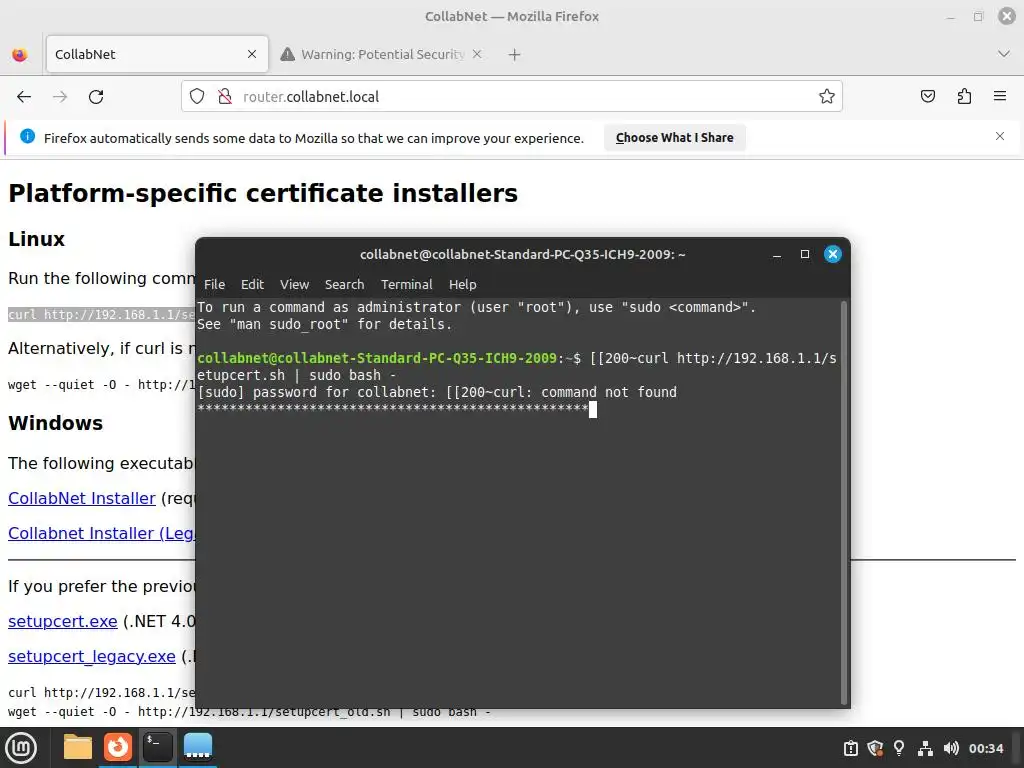
Task: Click the blue keyboard taskbar window icon
Action: tap(198, 747)
